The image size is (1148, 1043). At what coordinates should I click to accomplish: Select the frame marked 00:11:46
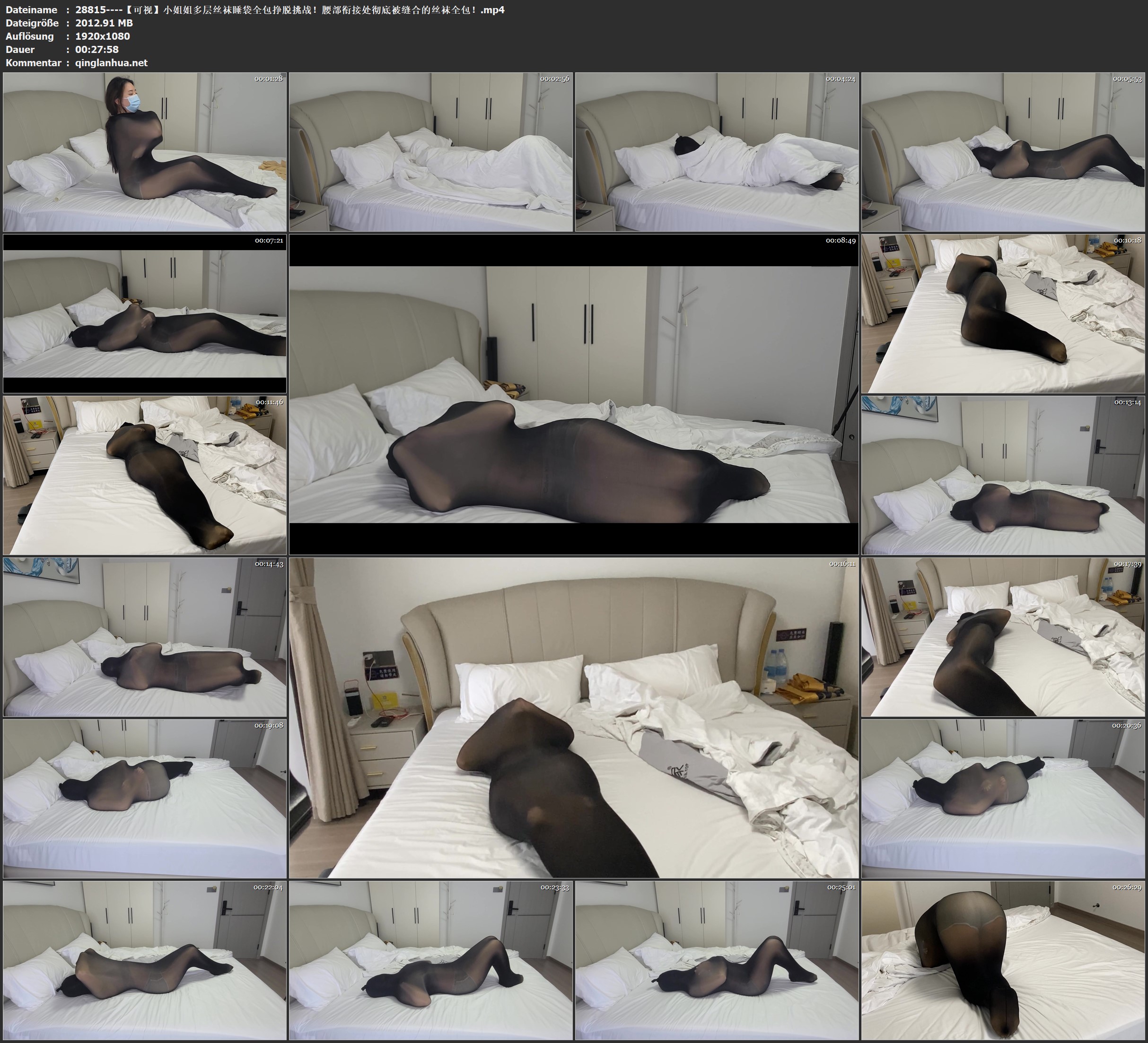point(145,475)
